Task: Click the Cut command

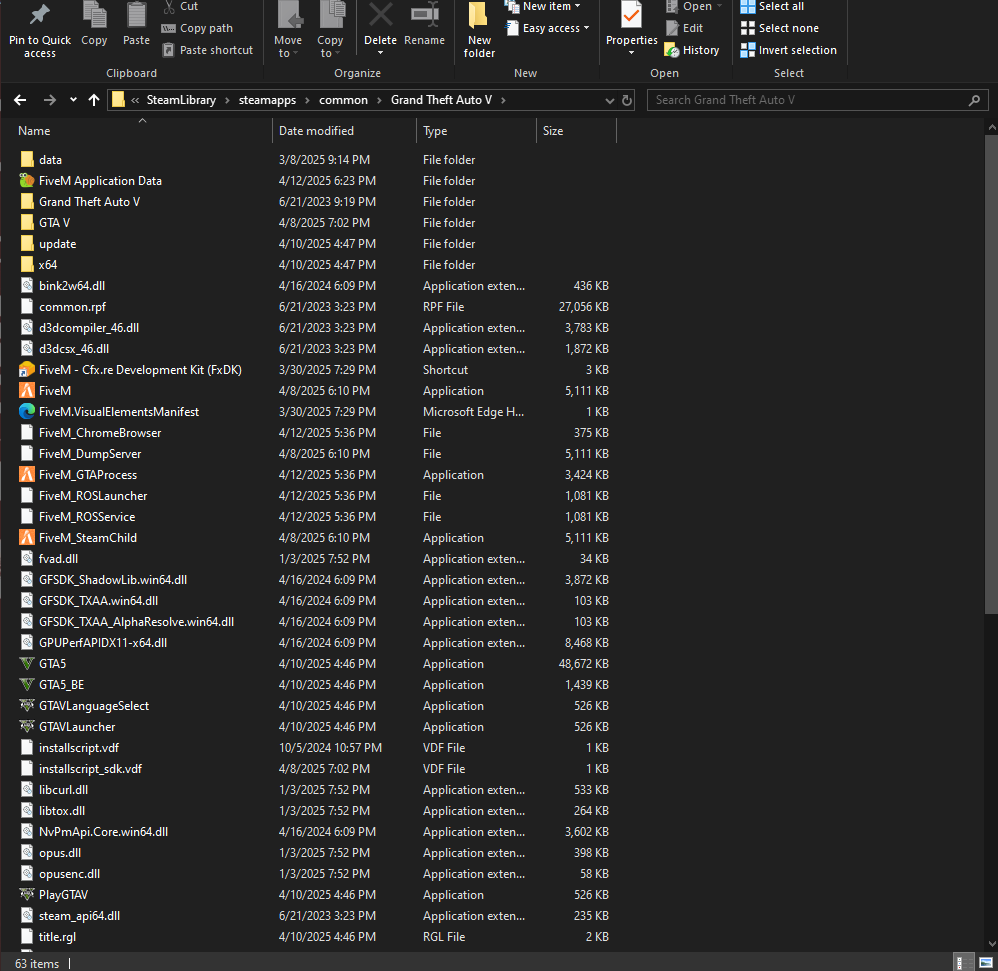Action: tap(180, 6)
